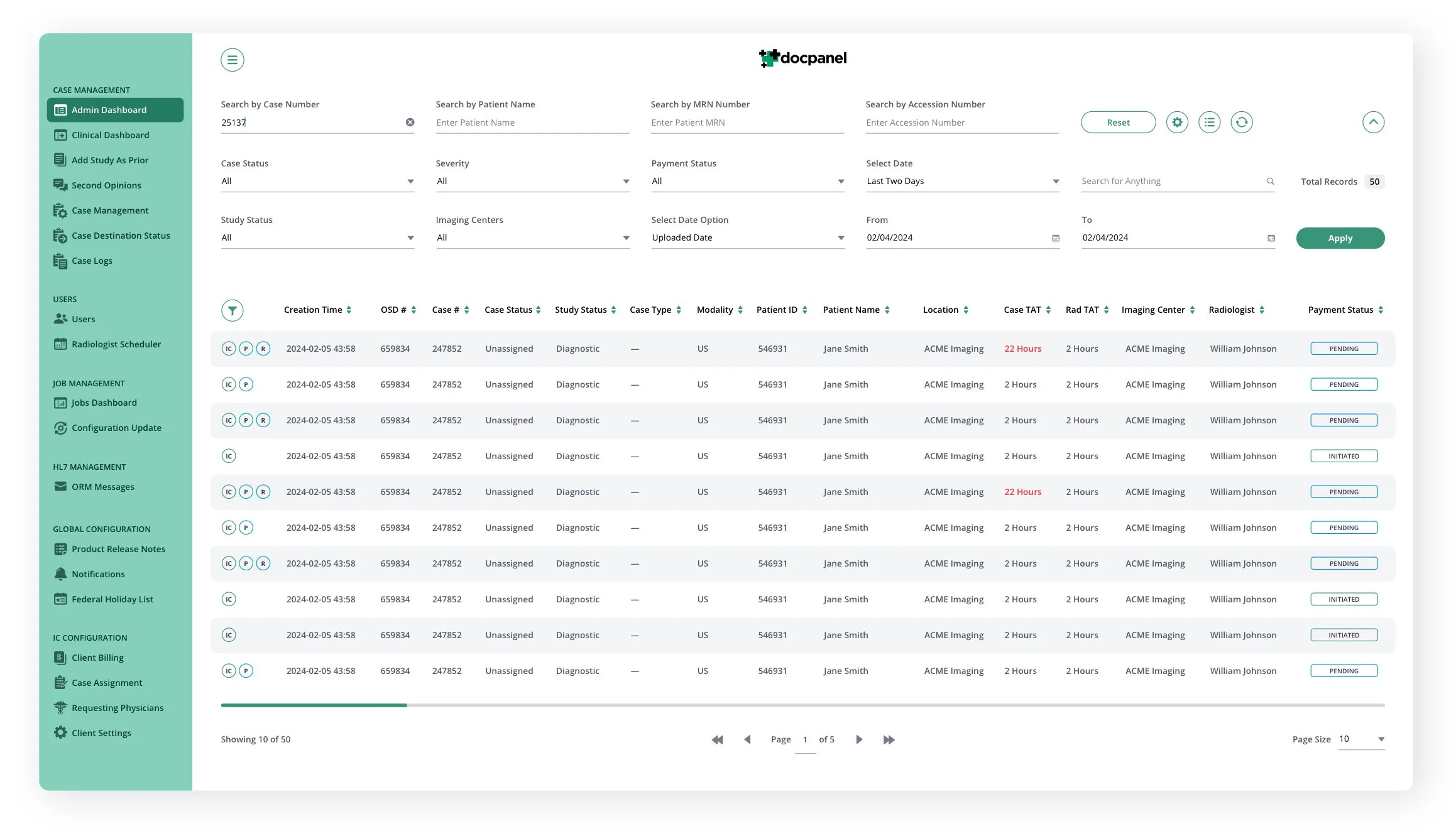The image size is (1456, 836).
Task: Open the From date calendar icon
Action: (x=1055, y=238)
